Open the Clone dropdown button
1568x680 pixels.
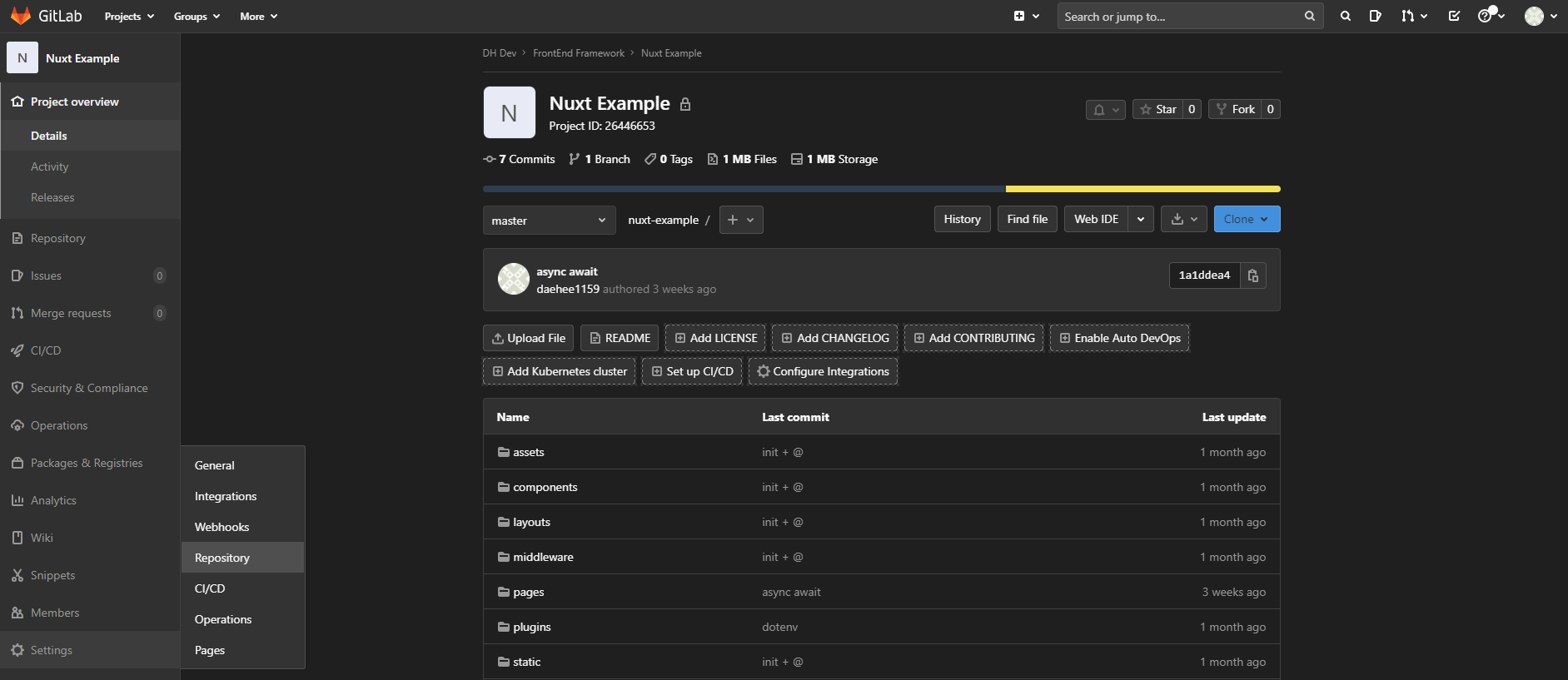click(x=1247, y=219)
